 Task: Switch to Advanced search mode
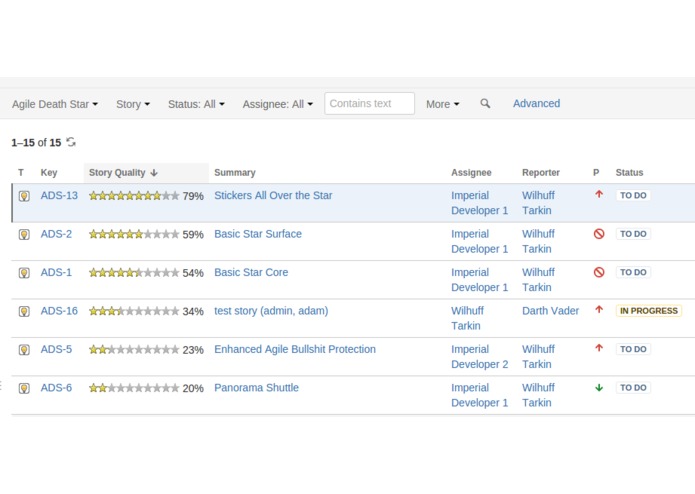click(x=536, y=104)
